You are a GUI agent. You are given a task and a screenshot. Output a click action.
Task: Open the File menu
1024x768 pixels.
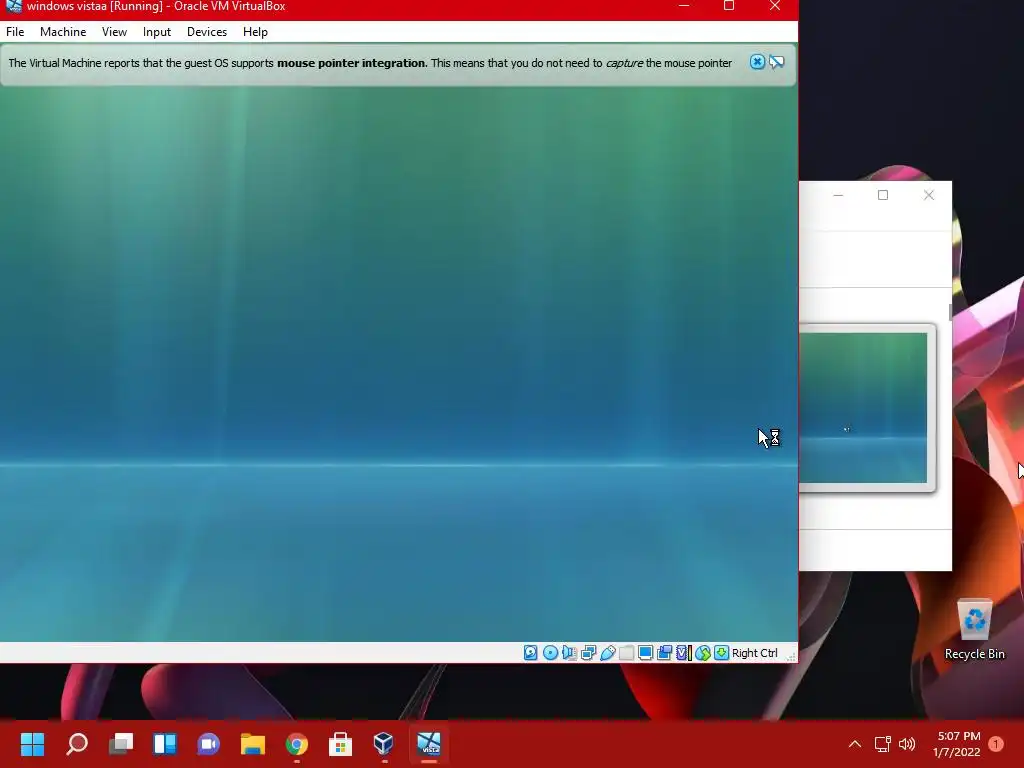[x=15, y=32]
